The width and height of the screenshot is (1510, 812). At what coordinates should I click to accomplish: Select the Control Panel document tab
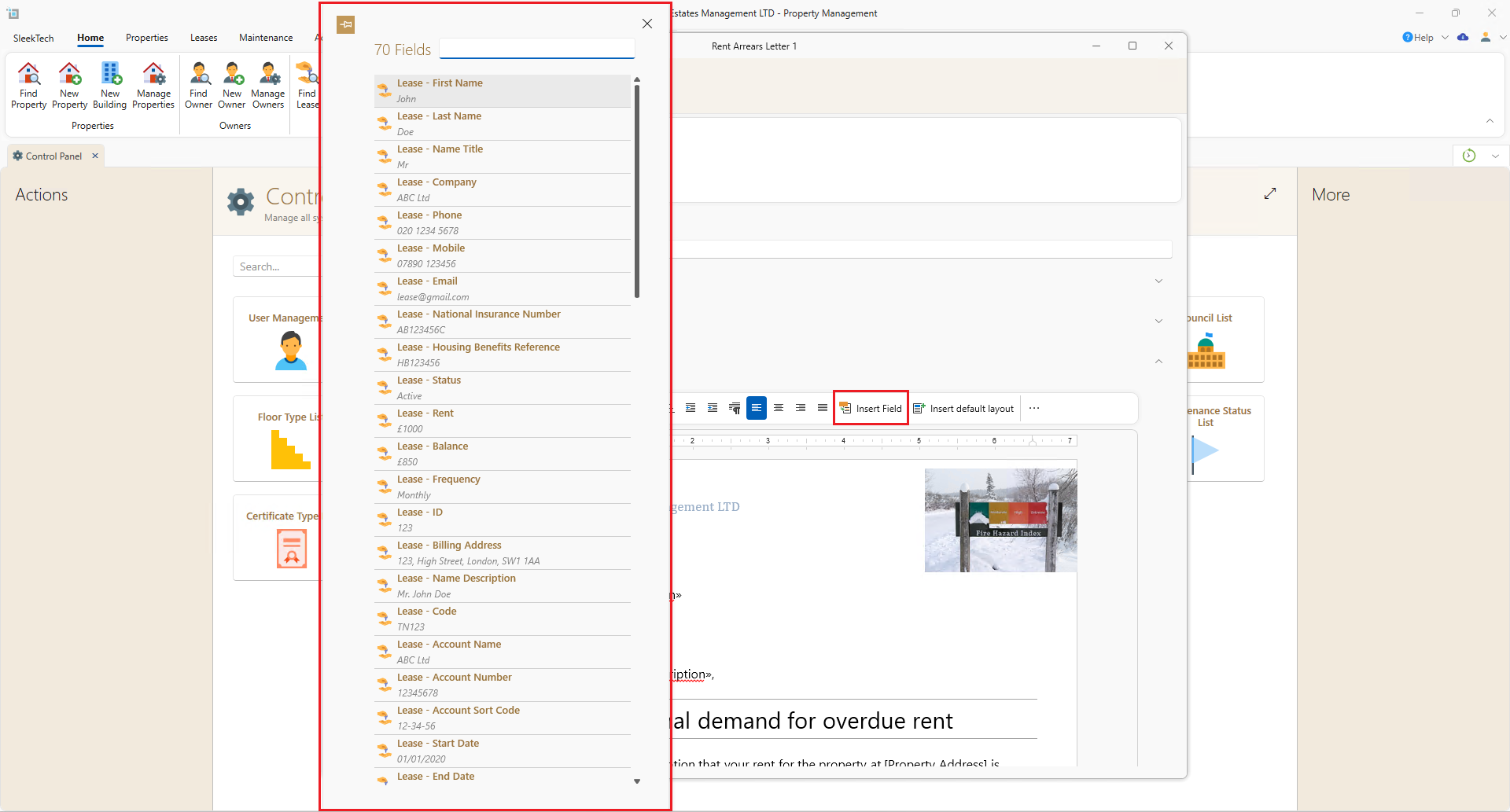click(53, 156)
